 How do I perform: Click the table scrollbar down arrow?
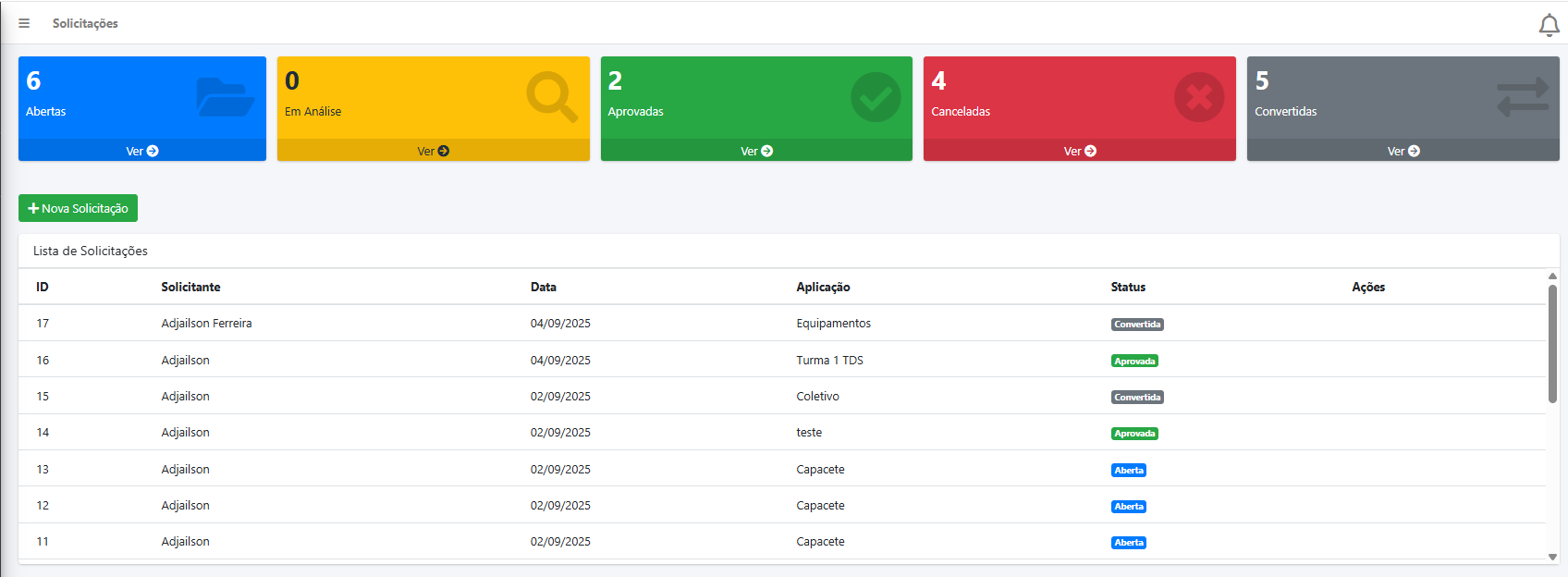coord(1552,557)
